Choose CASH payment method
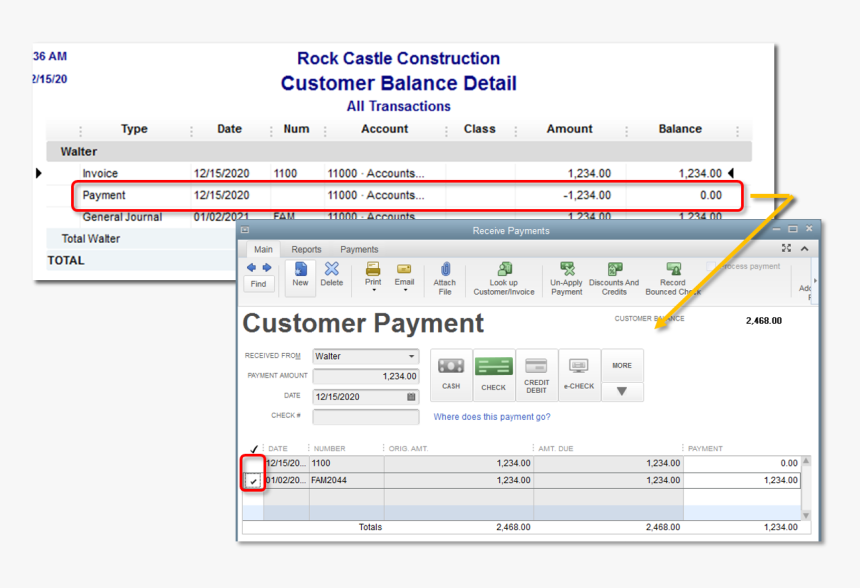This screenshot has height=588, width=860. 451,375
